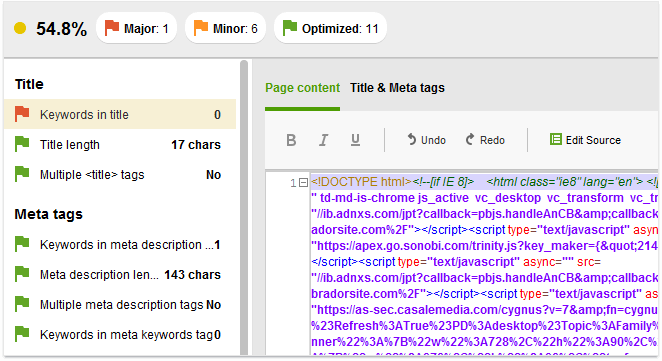Click the 143 chars value
Image resolution: width=662 pixels, height=361 pixels.
tap(193, 274)
